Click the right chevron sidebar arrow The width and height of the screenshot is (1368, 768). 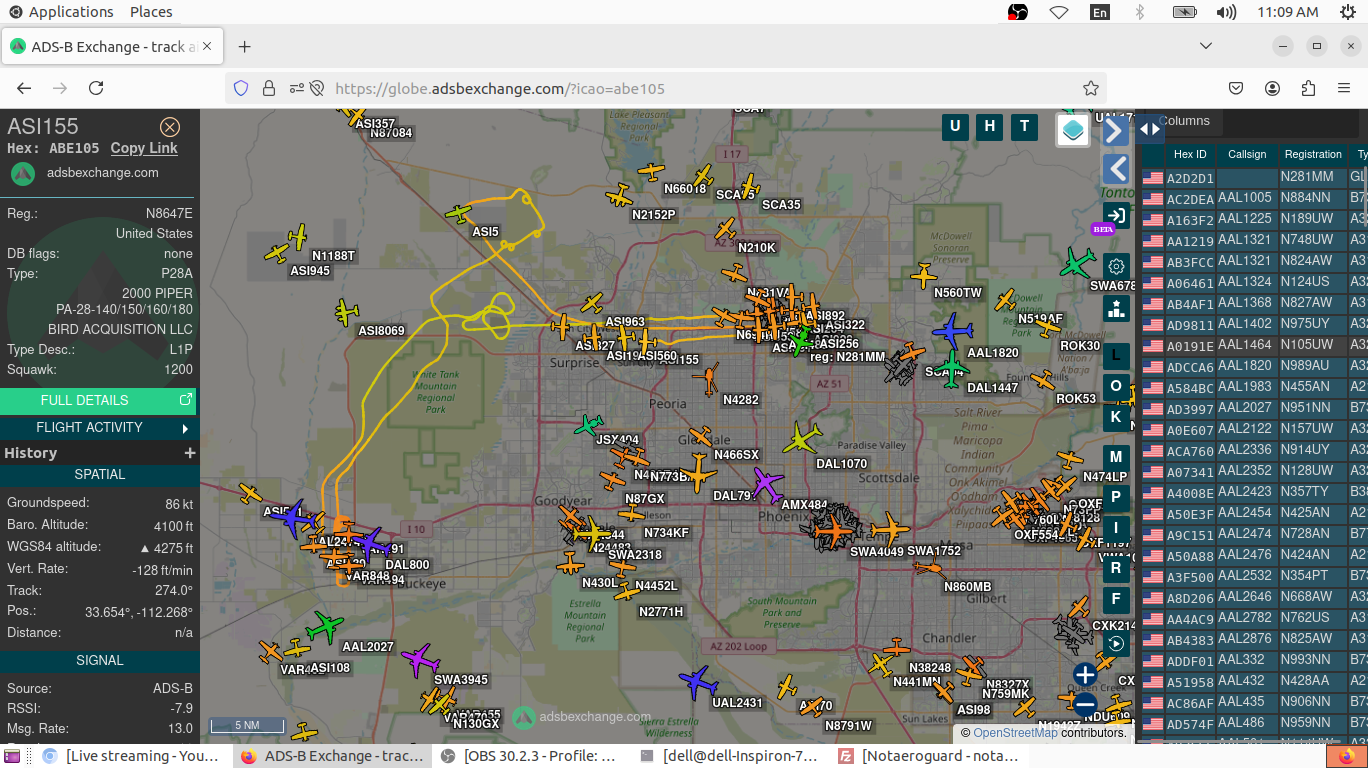pyautogui.click(x=1116, y=131)
